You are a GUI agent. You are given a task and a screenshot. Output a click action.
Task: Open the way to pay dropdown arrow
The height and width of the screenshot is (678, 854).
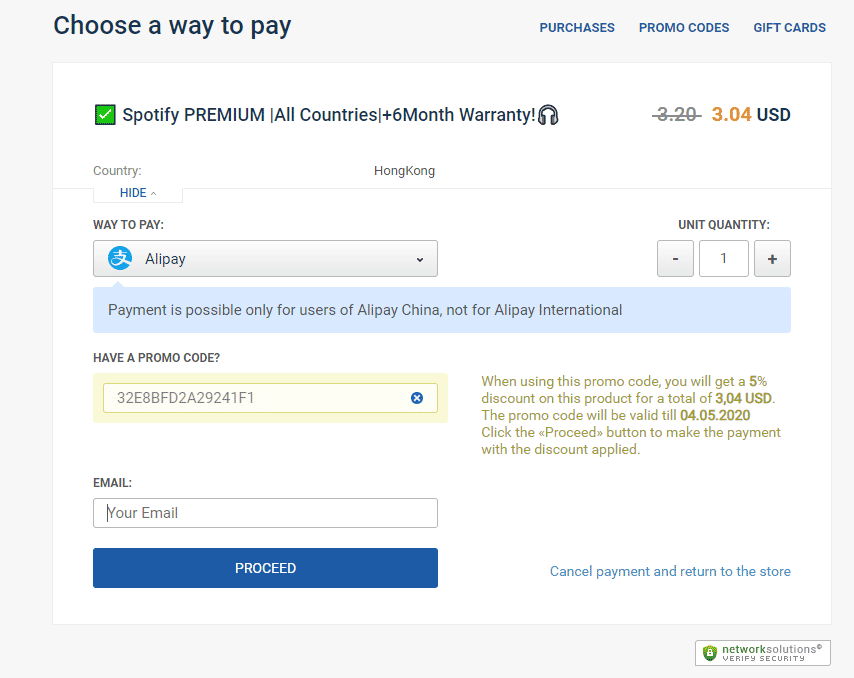point(420,259)
